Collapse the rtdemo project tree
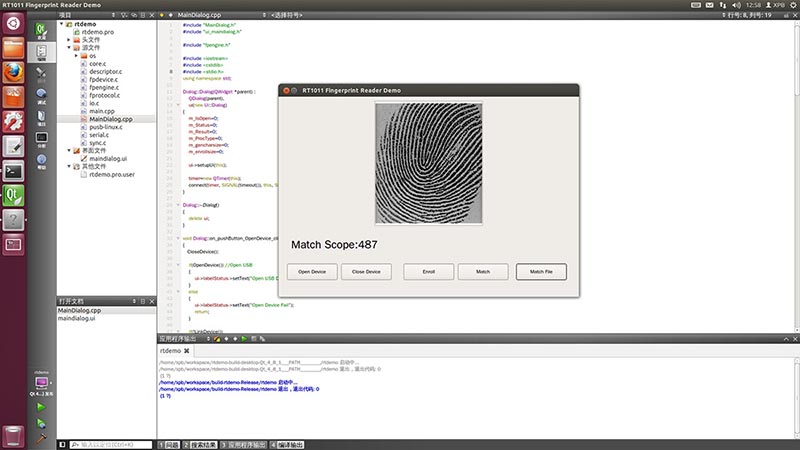This screenshot has height=450, width=800. [62, 24]
